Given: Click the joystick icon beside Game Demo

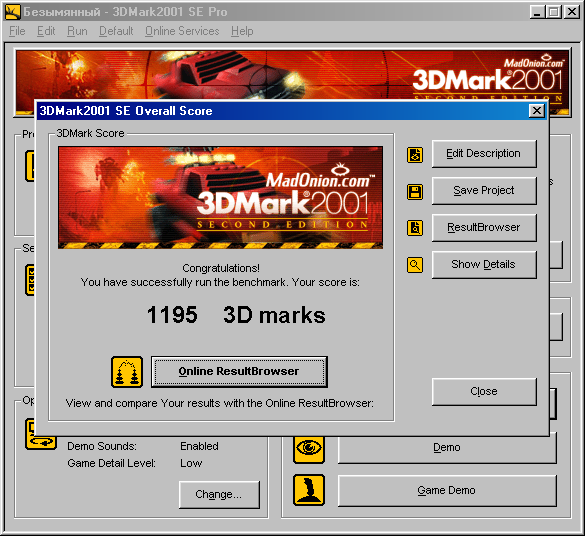Looking at the screenshot, I should click(x=309, y=490).
